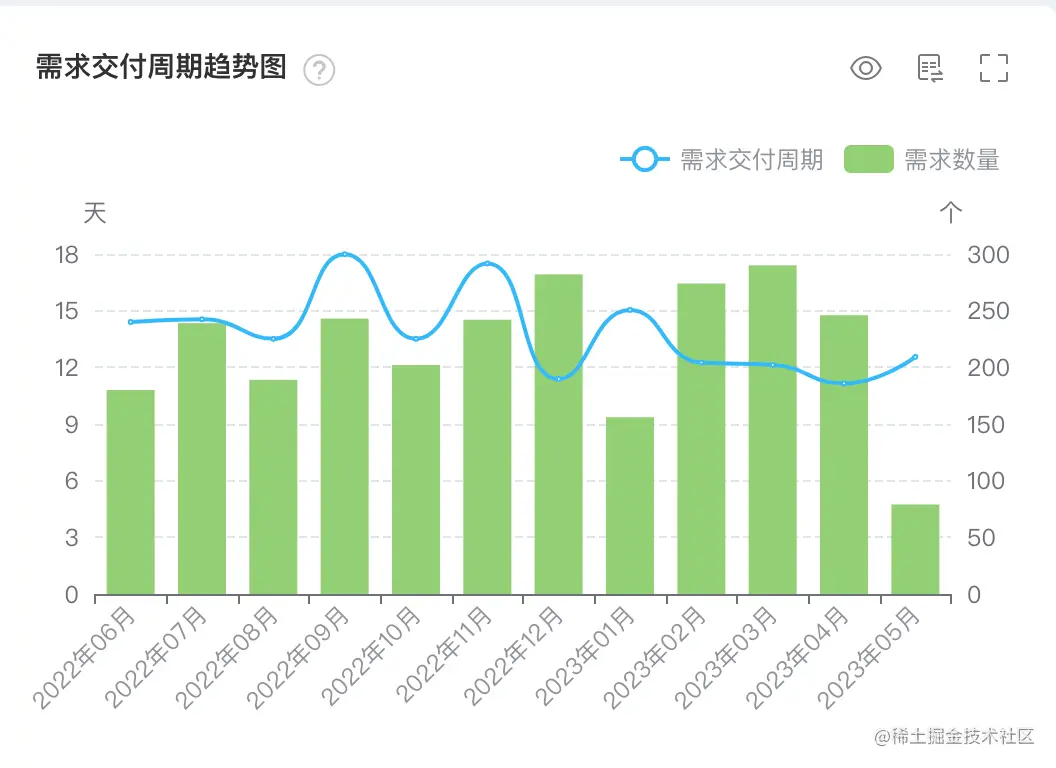Click the blue line legend marker
Screen dimensions: 1056x768
645,160
